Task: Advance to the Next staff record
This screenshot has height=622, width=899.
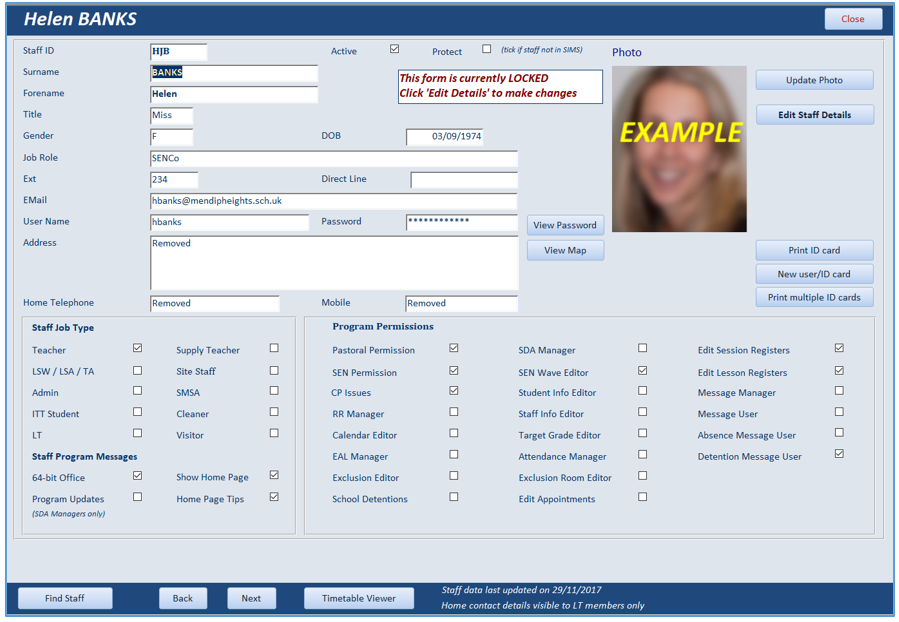Action: [x=251, y=598]
